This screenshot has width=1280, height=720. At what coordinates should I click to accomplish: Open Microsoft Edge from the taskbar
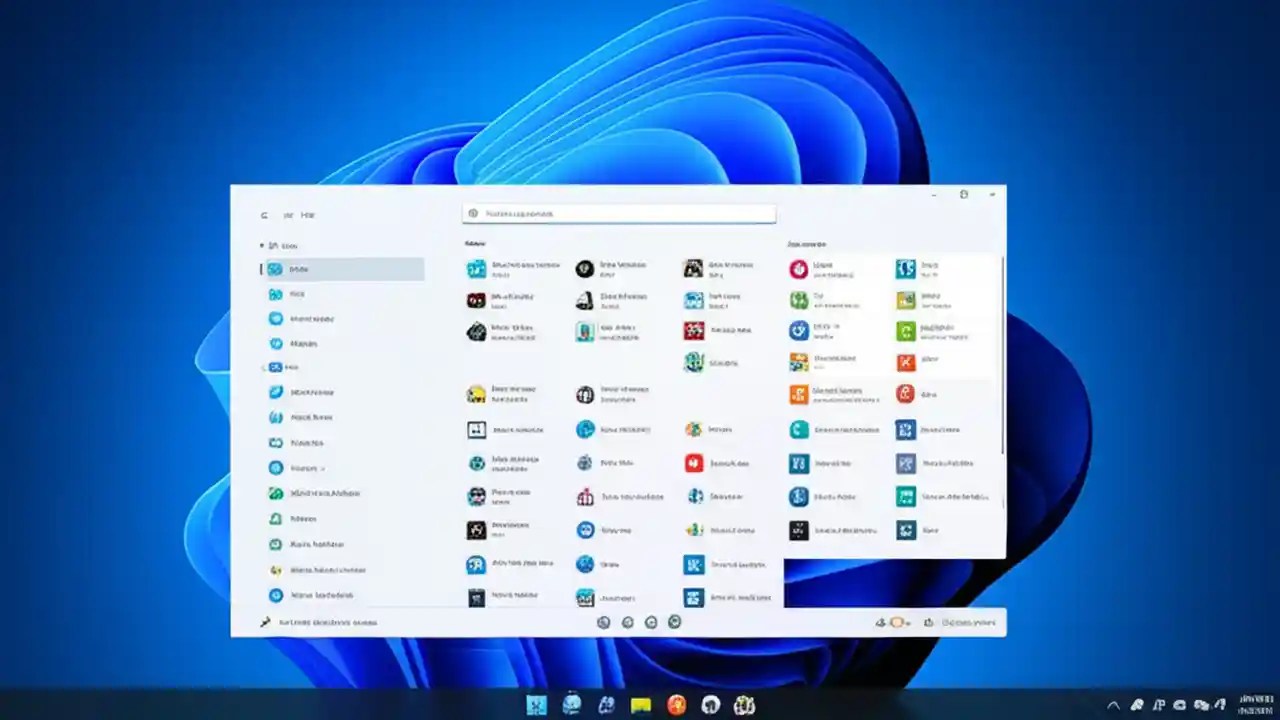tap(572, 703)
